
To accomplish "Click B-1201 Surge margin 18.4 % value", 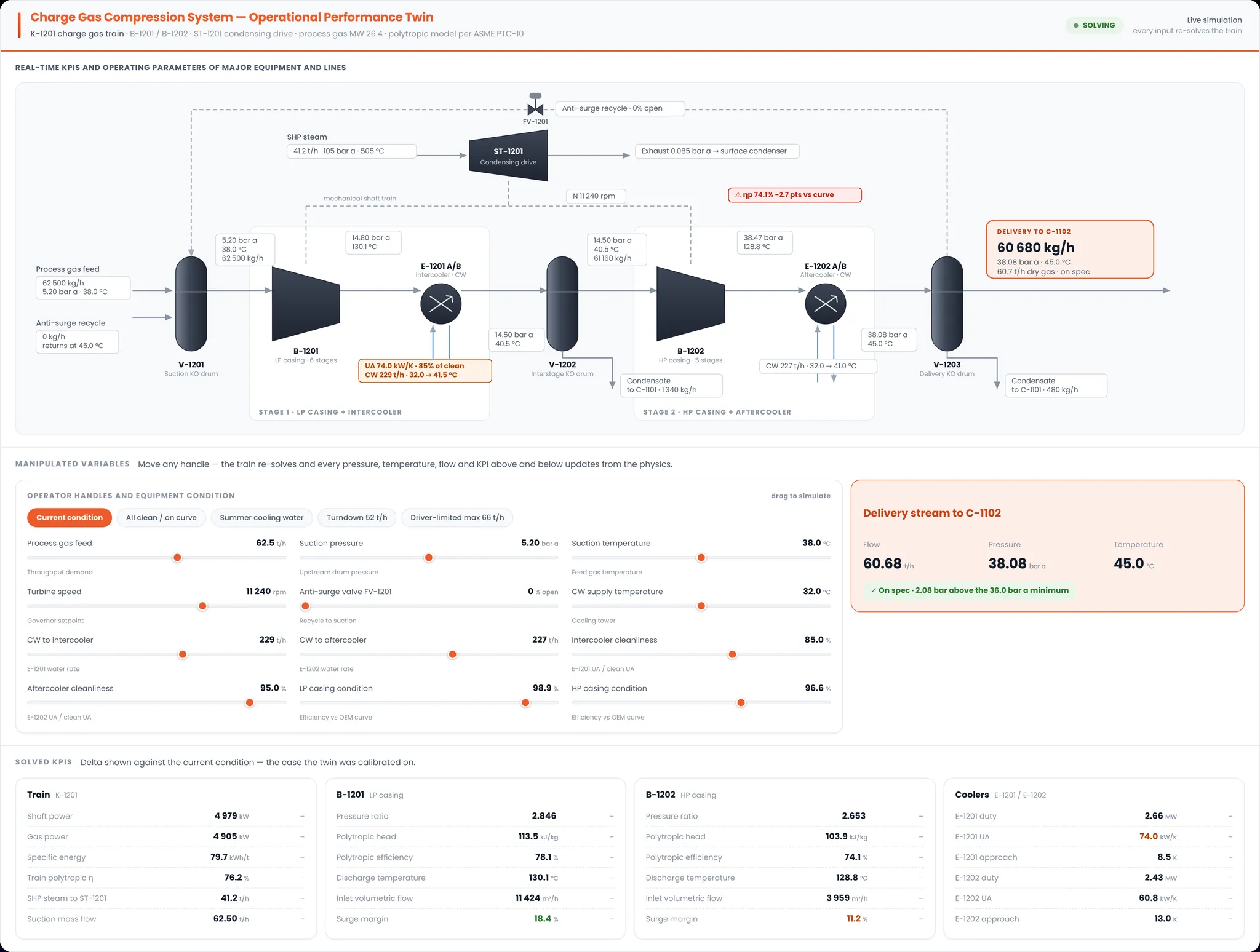I will pos(546,919).
